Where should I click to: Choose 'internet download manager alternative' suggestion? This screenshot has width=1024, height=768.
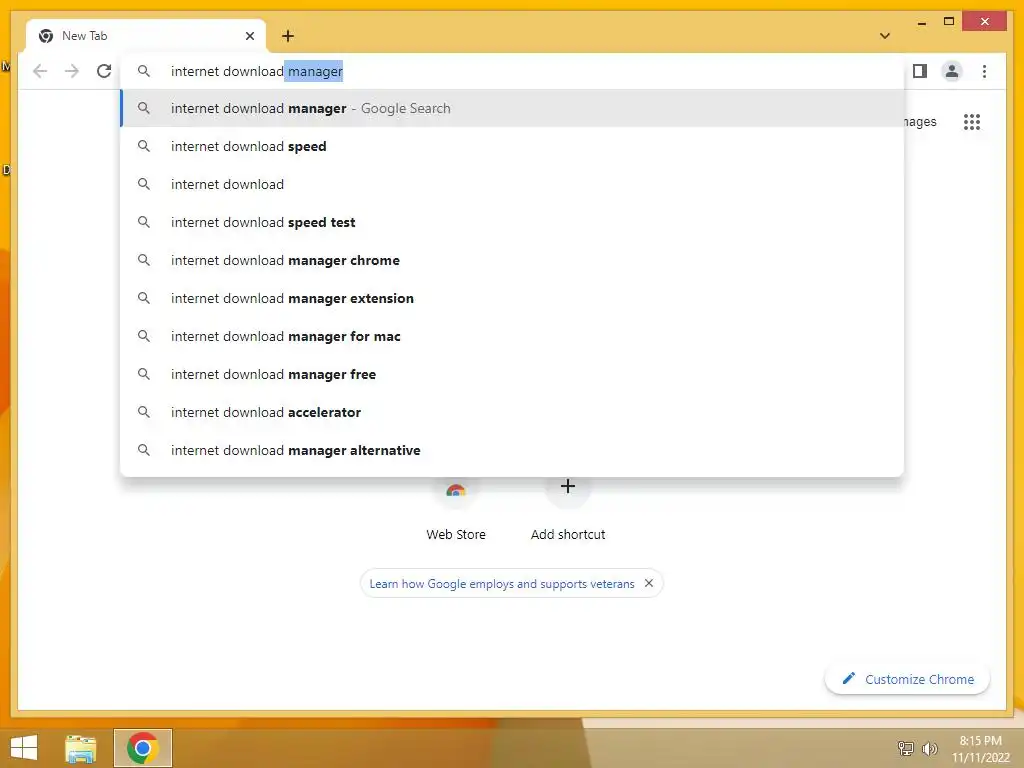click(x=513, y=450)
